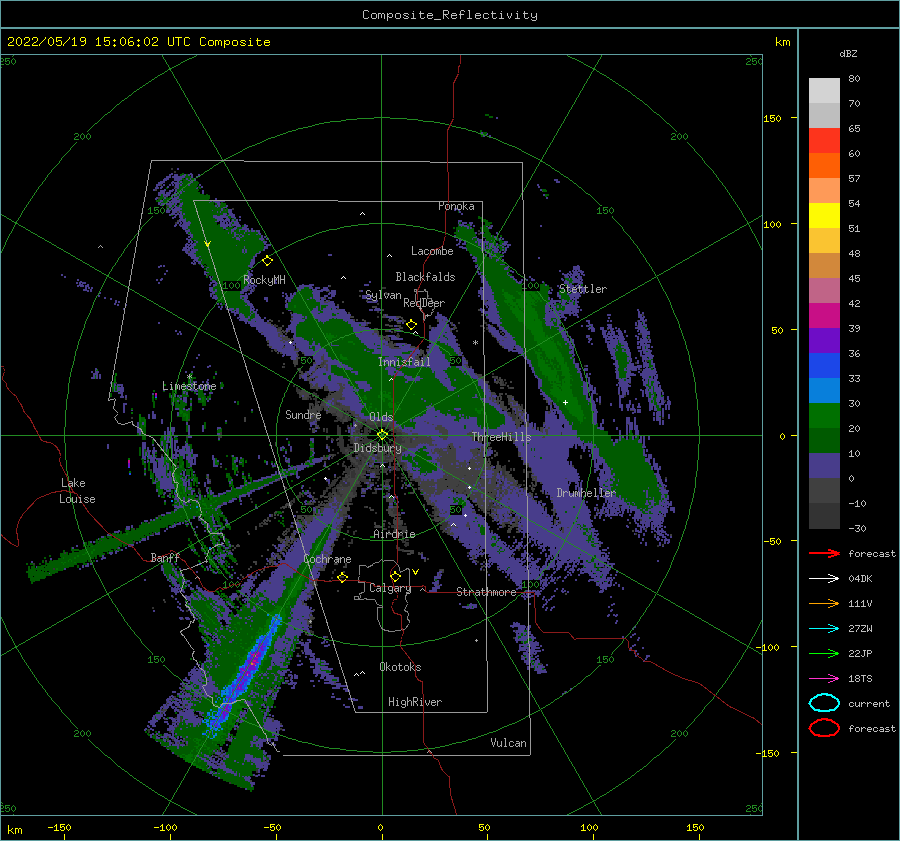
Task: Click the Lake Louise label
Action: point(77,491)
